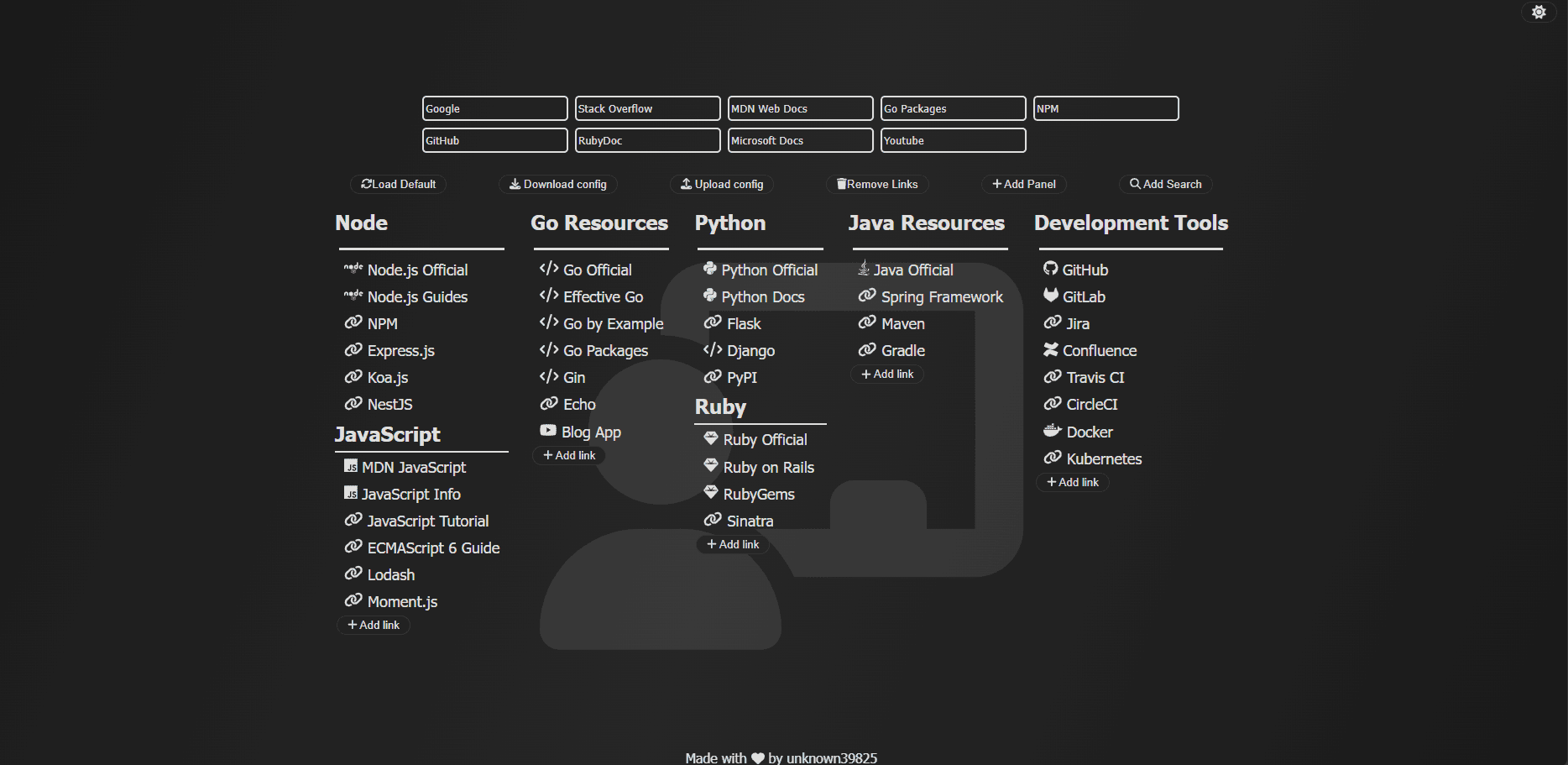Click the Blog App video icon
Image resolution: width=1568 pixels, height=765 pixels.
tap(548, 431)
